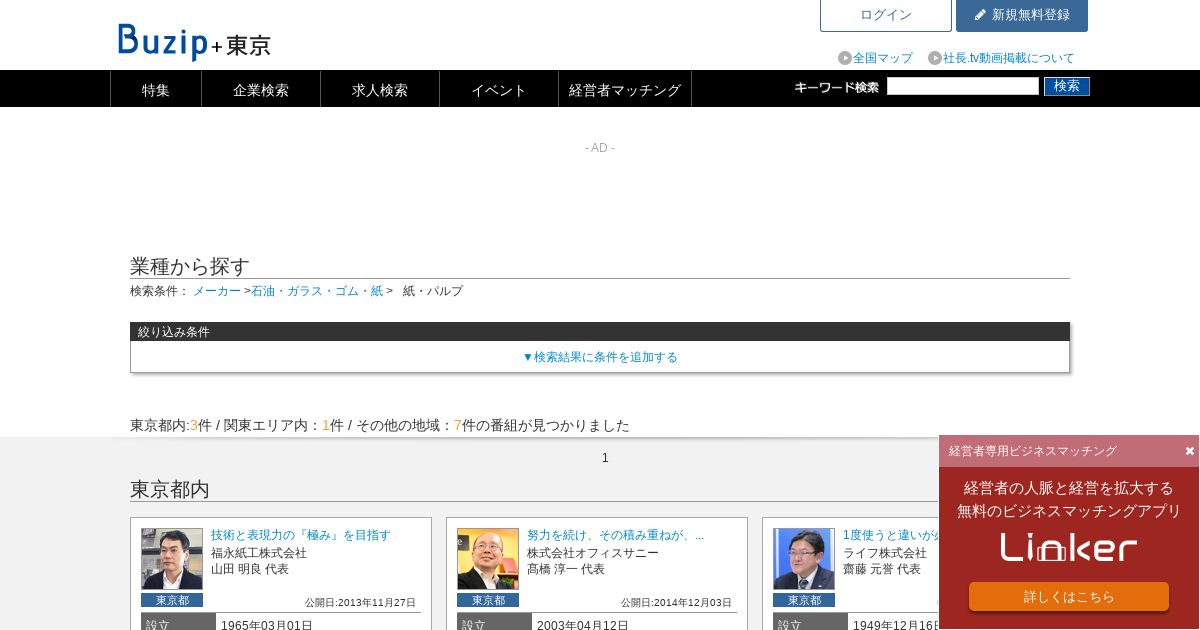The height and width of the screenshot is (630, 1200).
Task: Open the ログイン button
Action: point(886,15)
